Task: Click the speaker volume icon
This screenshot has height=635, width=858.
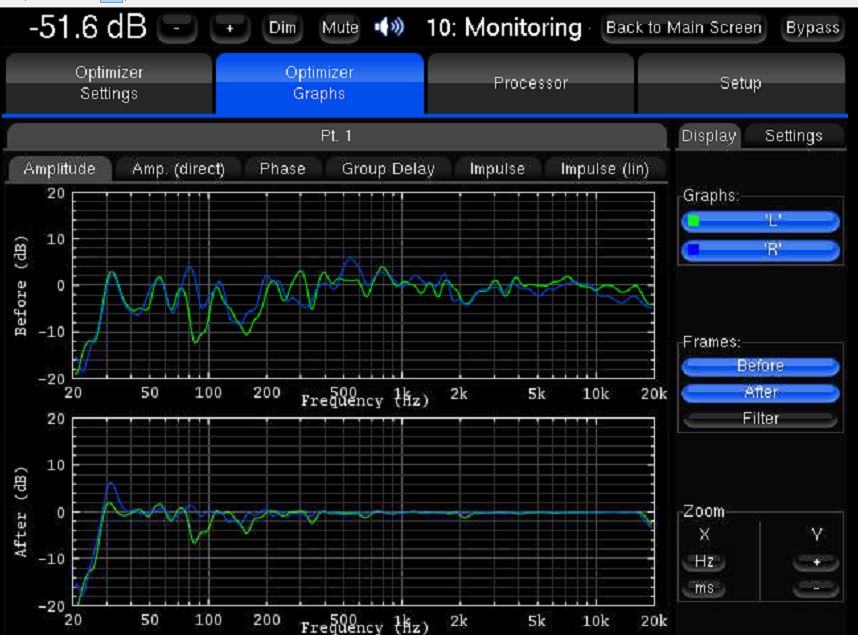Action: 389,28
